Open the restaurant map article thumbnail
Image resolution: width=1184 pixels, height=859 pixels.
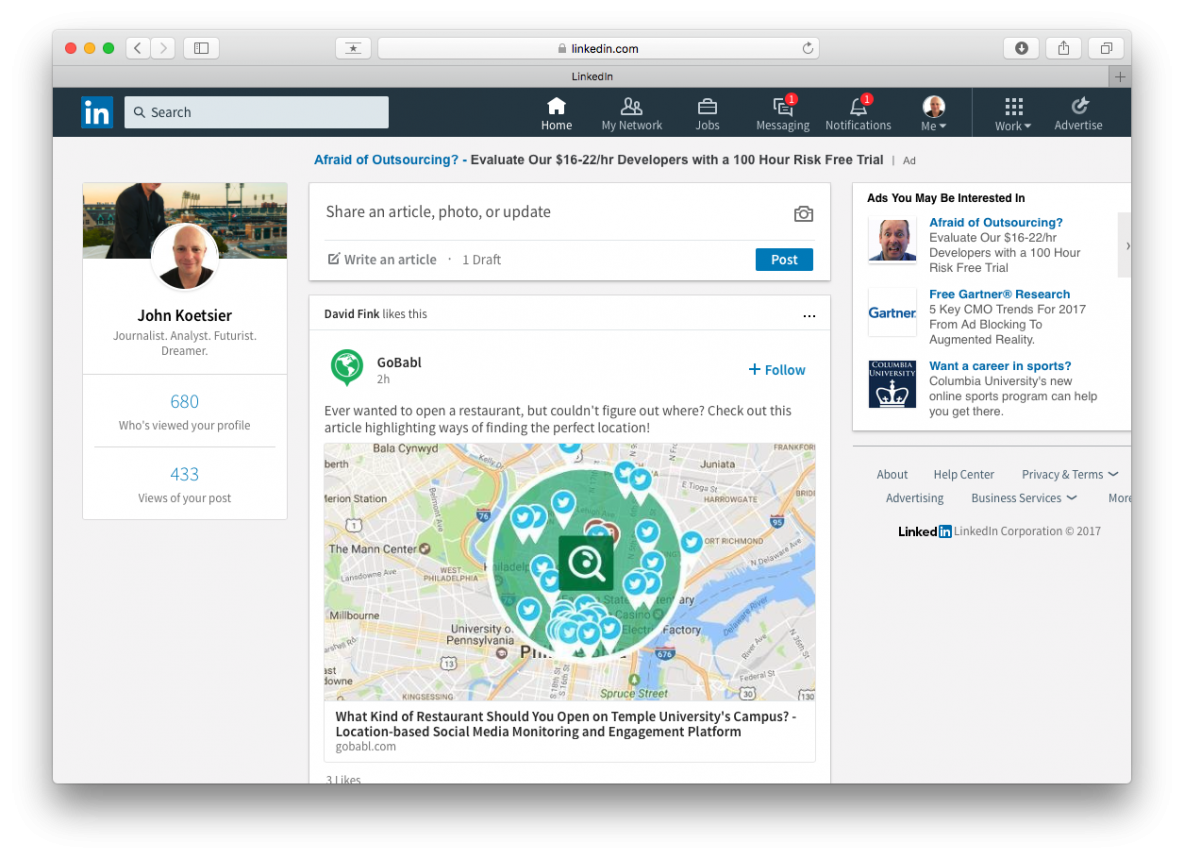click(x=569, y=571)
